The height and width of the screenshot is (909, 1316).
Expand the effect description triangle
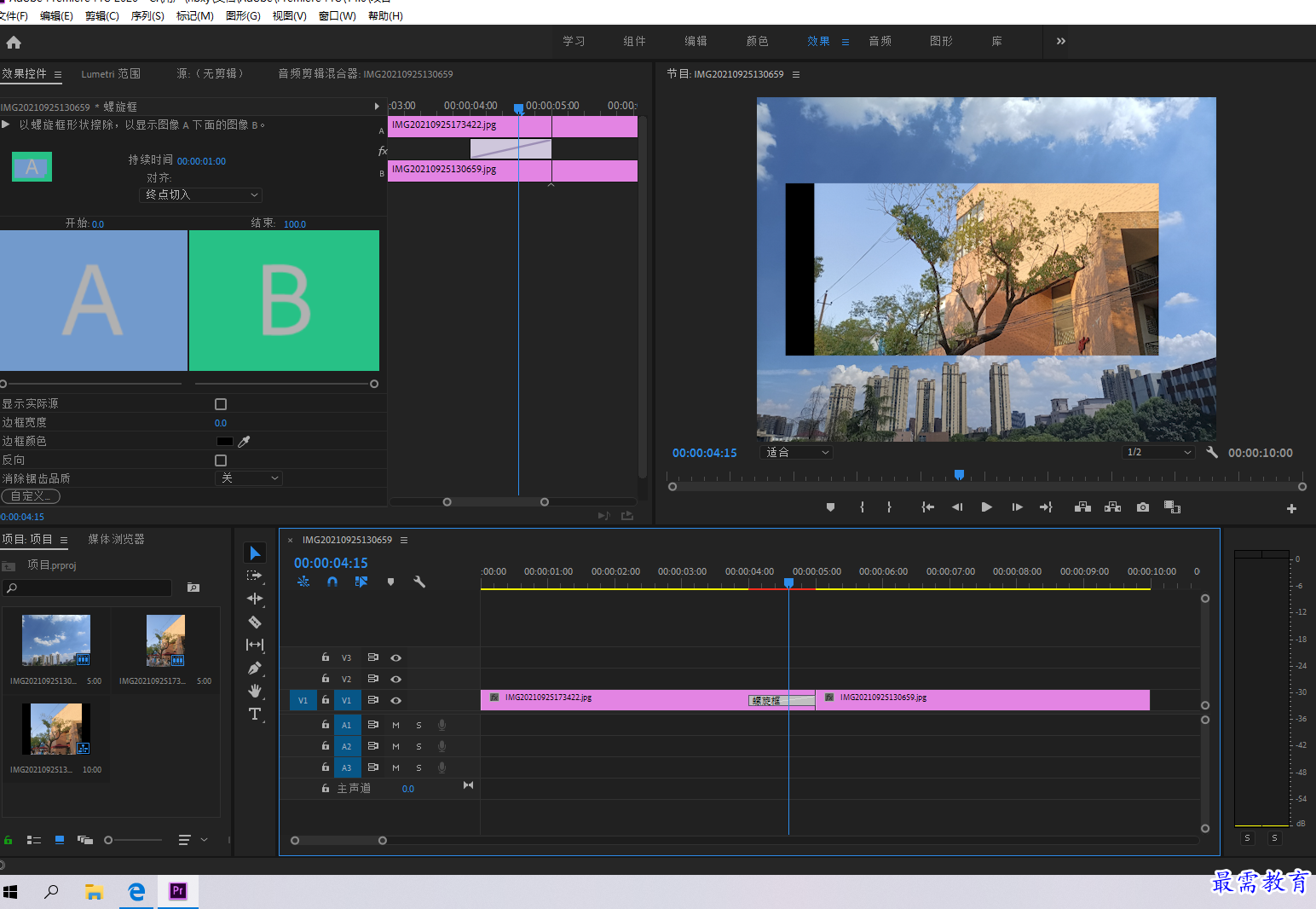tap(6, 124)
